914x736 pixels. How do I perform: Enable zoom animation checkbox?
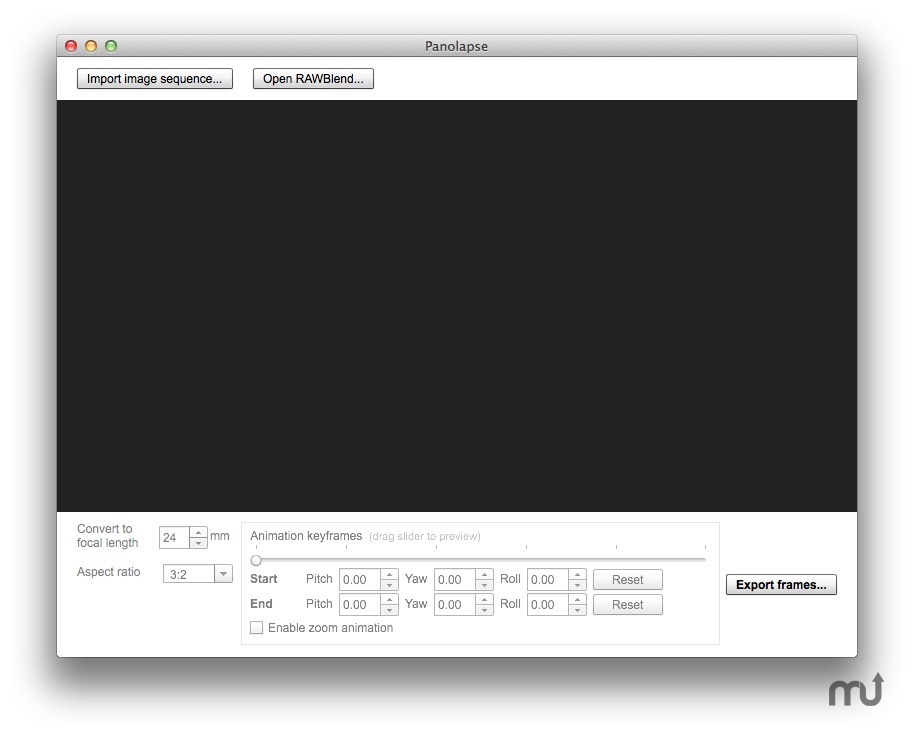[x=256, y=628]
